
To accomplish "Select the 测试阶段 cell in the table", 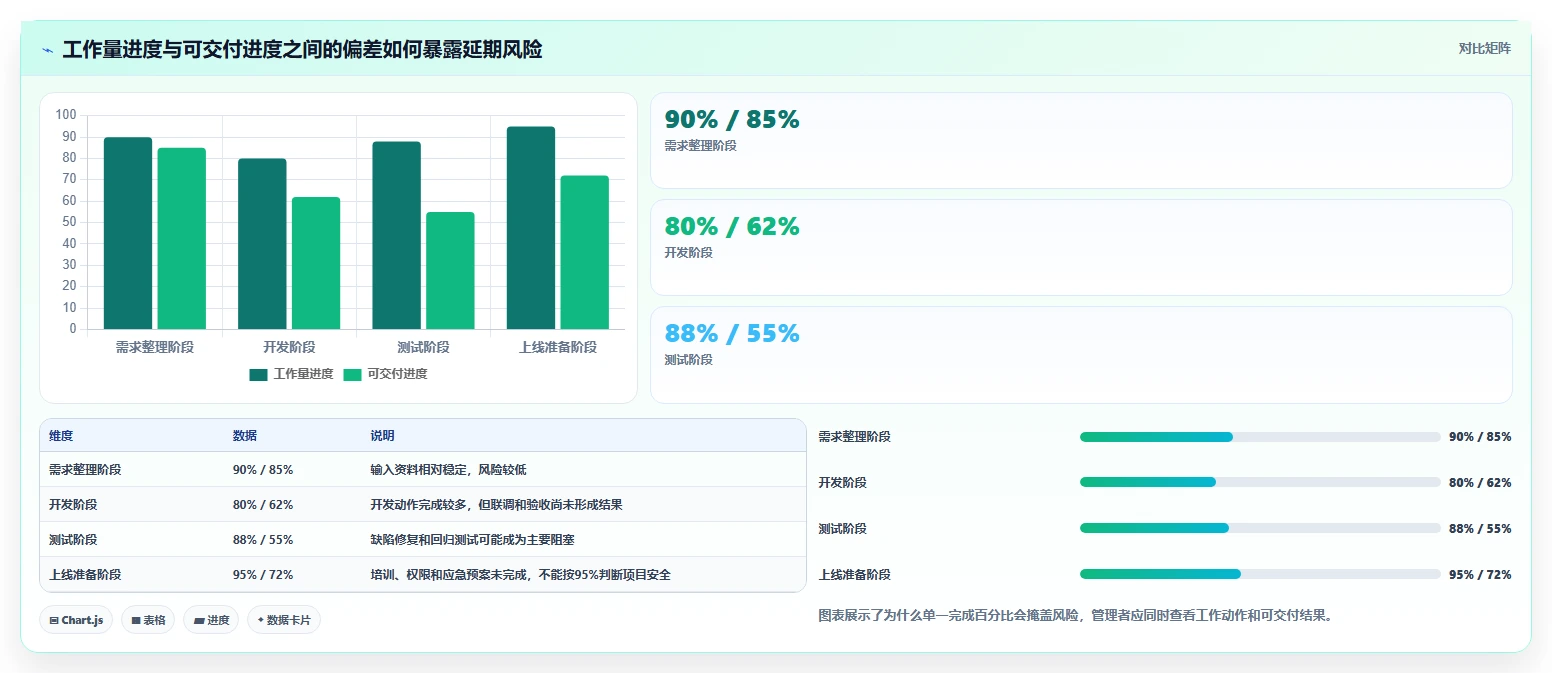I will coord(73,539).
